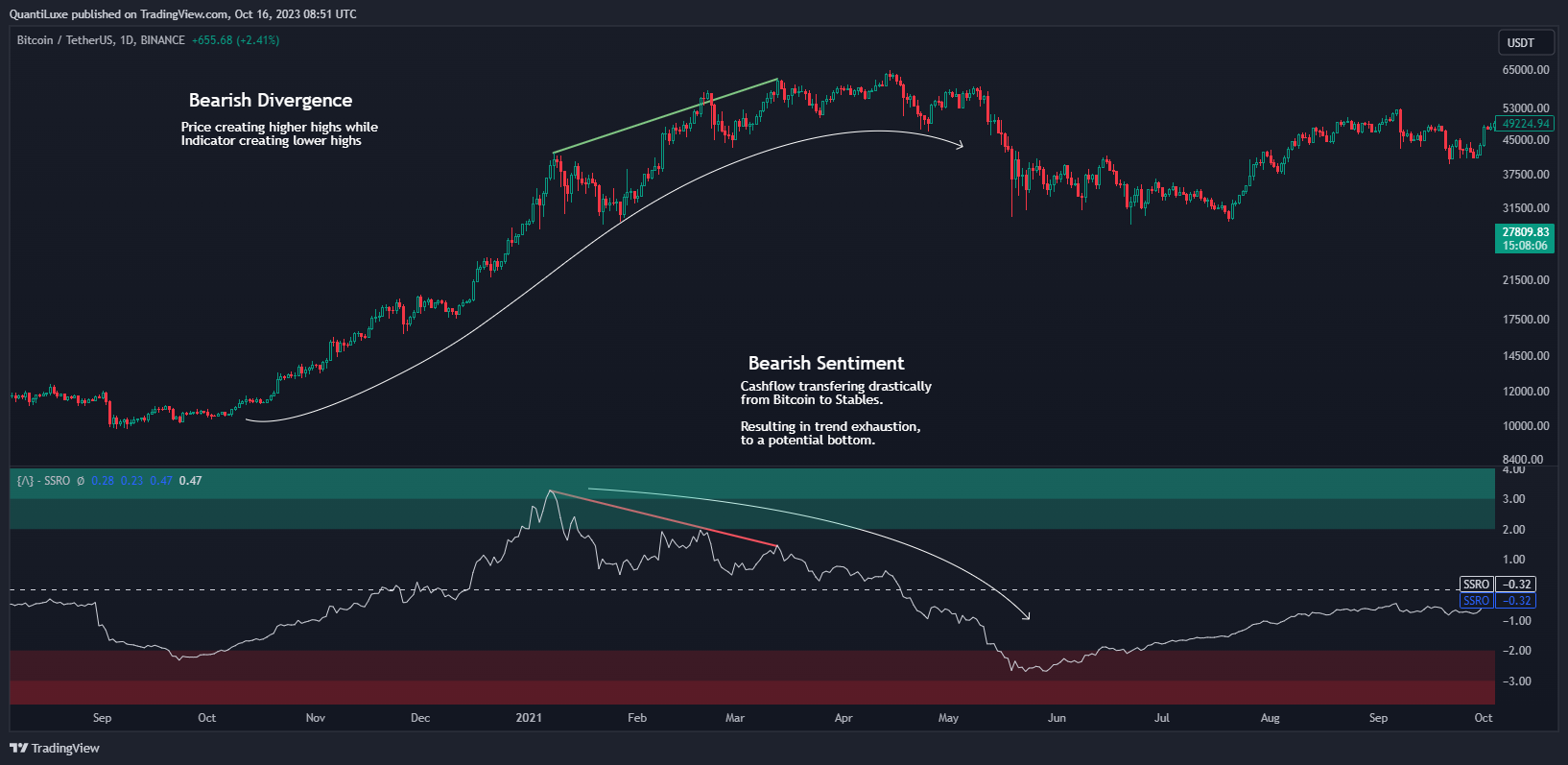Click the Jul label on the time axis
The image size is (1568, 765).
(1162, 718)
